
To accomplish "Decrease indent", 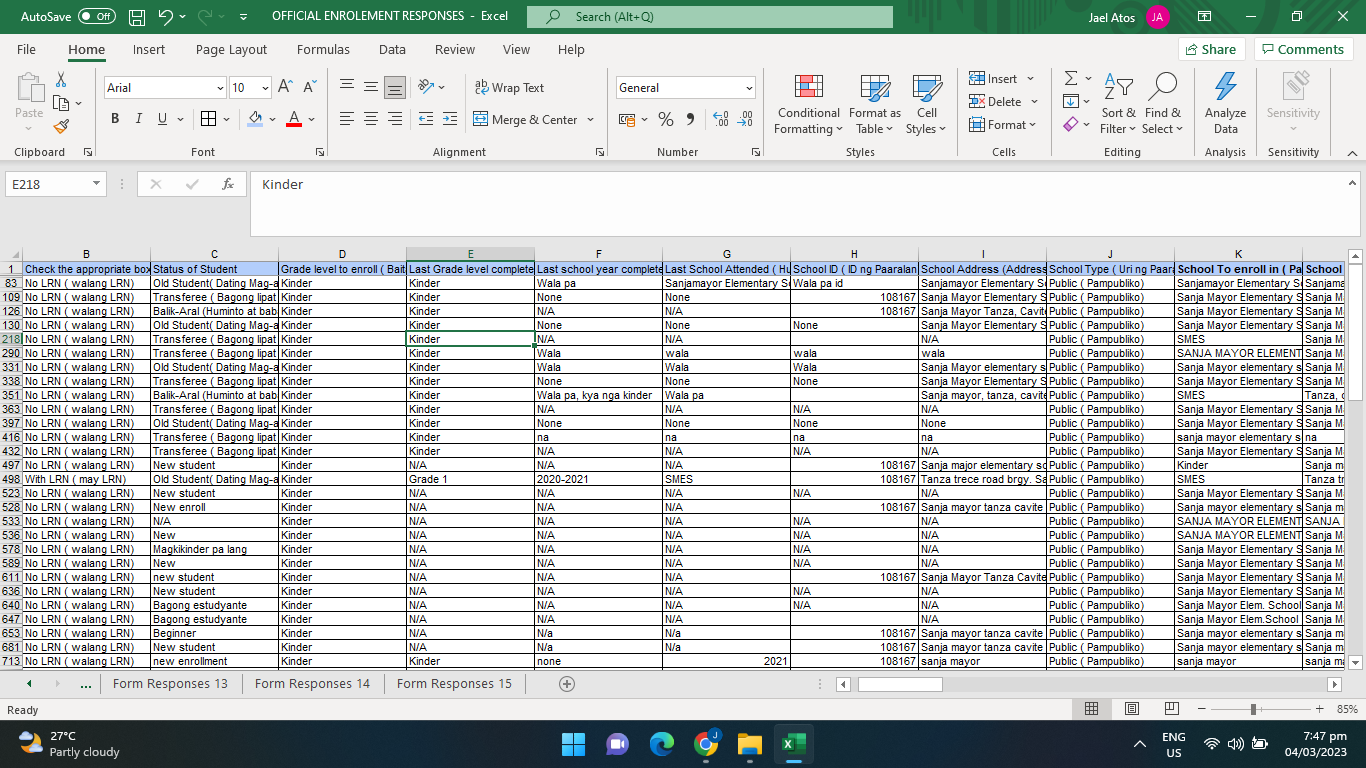I will (x=425, y=119).
